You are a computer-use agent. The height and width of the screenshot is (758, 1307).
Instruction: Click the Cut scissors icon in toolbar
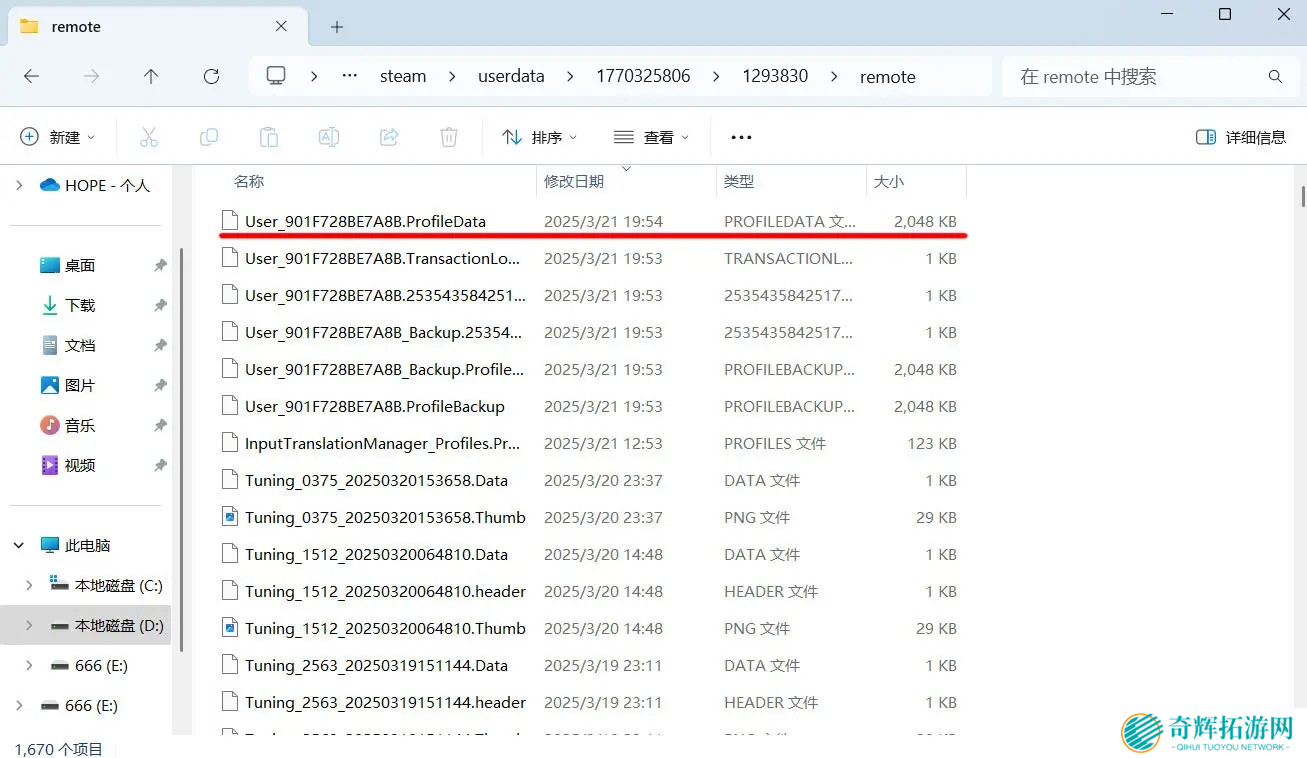(149, 137)
